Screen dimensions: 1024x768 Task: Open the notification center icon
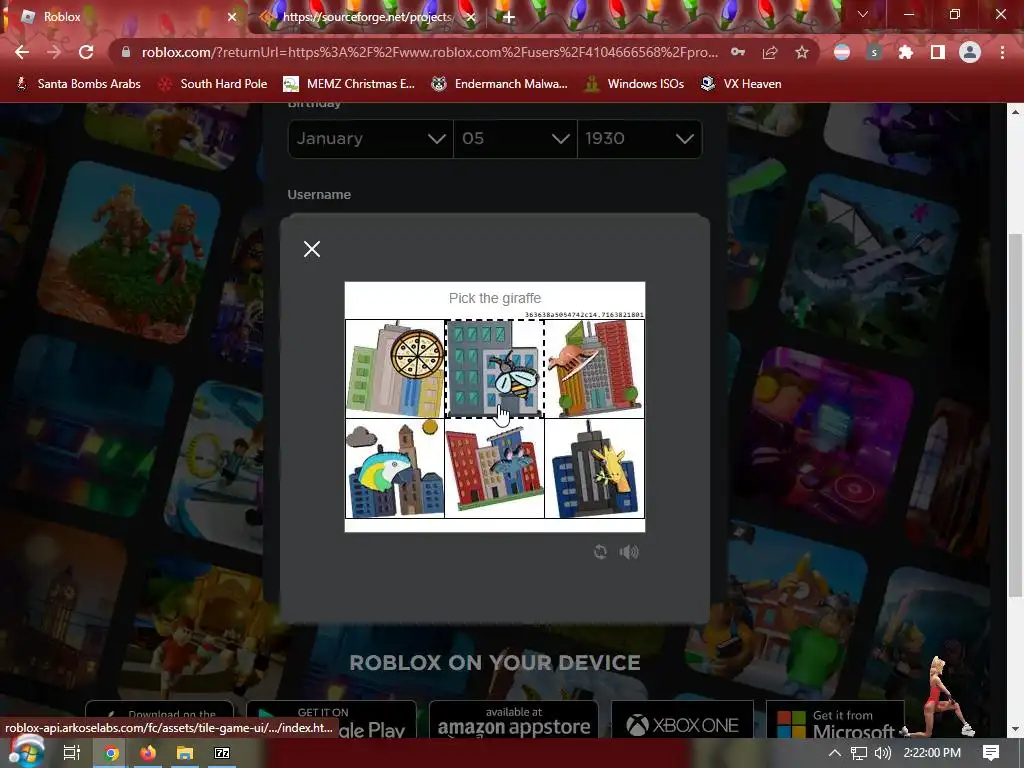pyautogui.click(x=991, y=753)
